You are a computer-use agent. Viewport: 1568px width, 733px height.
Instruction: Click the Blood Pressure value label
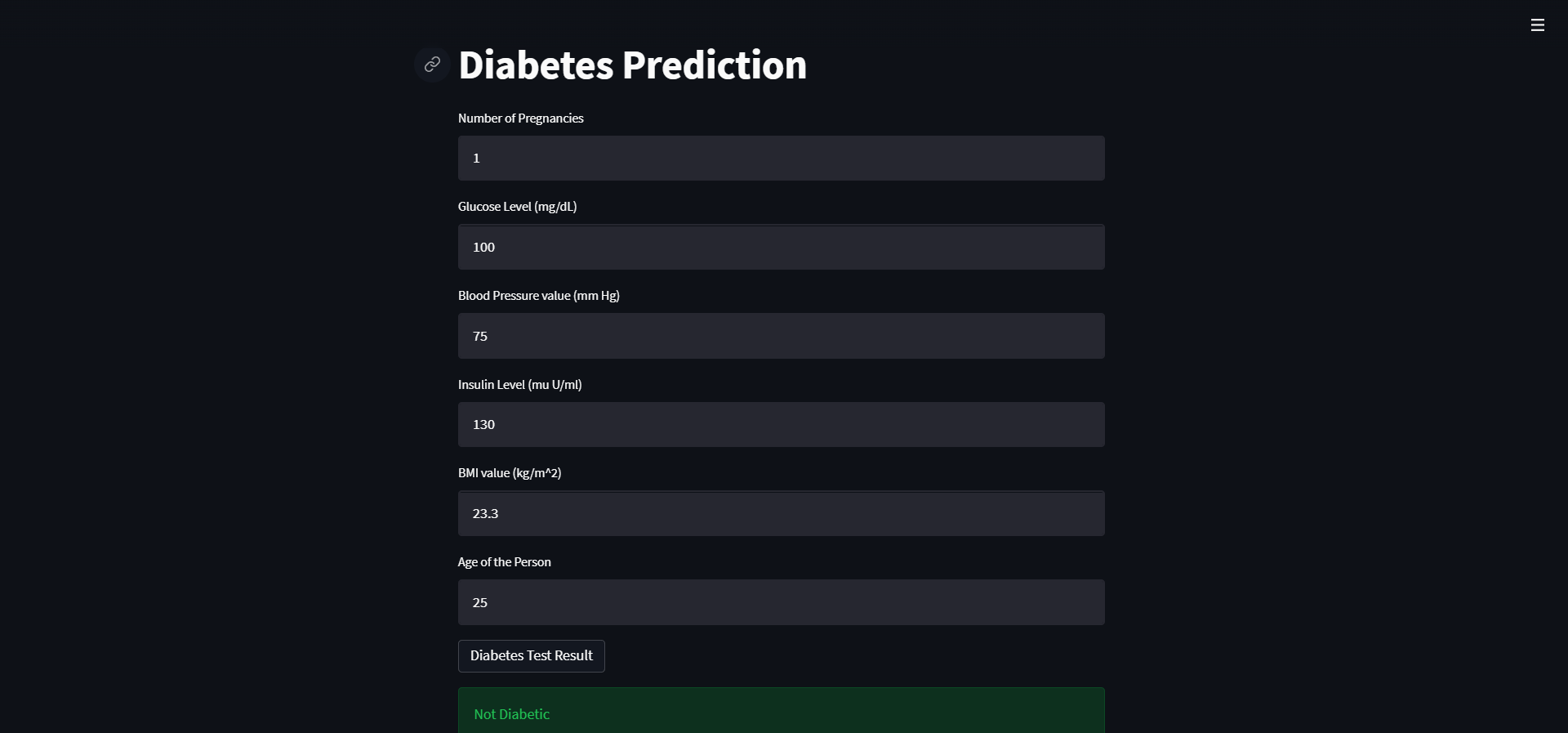(537, 295)
